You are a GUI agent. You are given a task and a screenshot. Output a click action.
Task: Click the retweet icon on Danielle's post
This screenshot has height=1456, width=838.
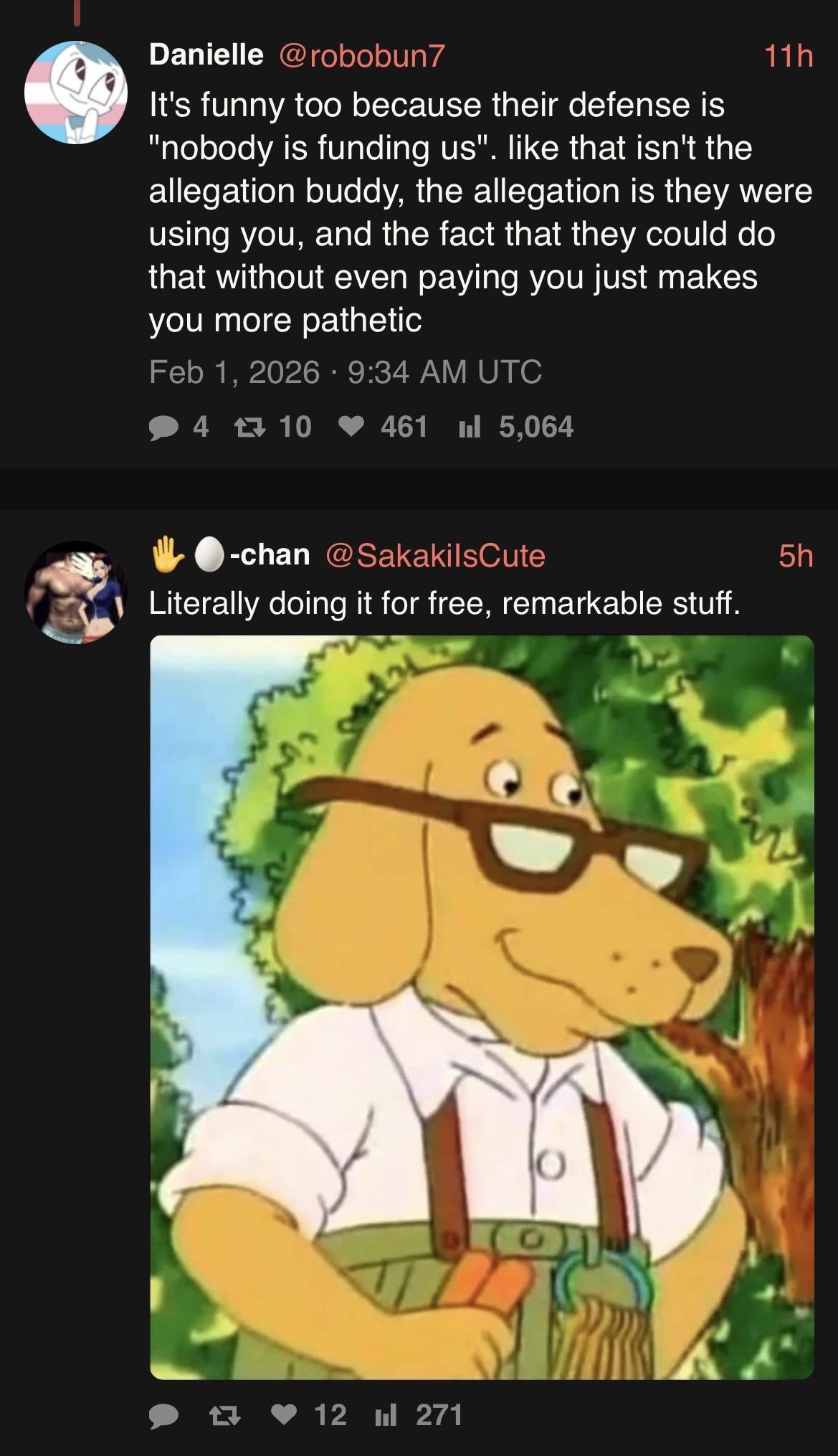pos(250,427)
